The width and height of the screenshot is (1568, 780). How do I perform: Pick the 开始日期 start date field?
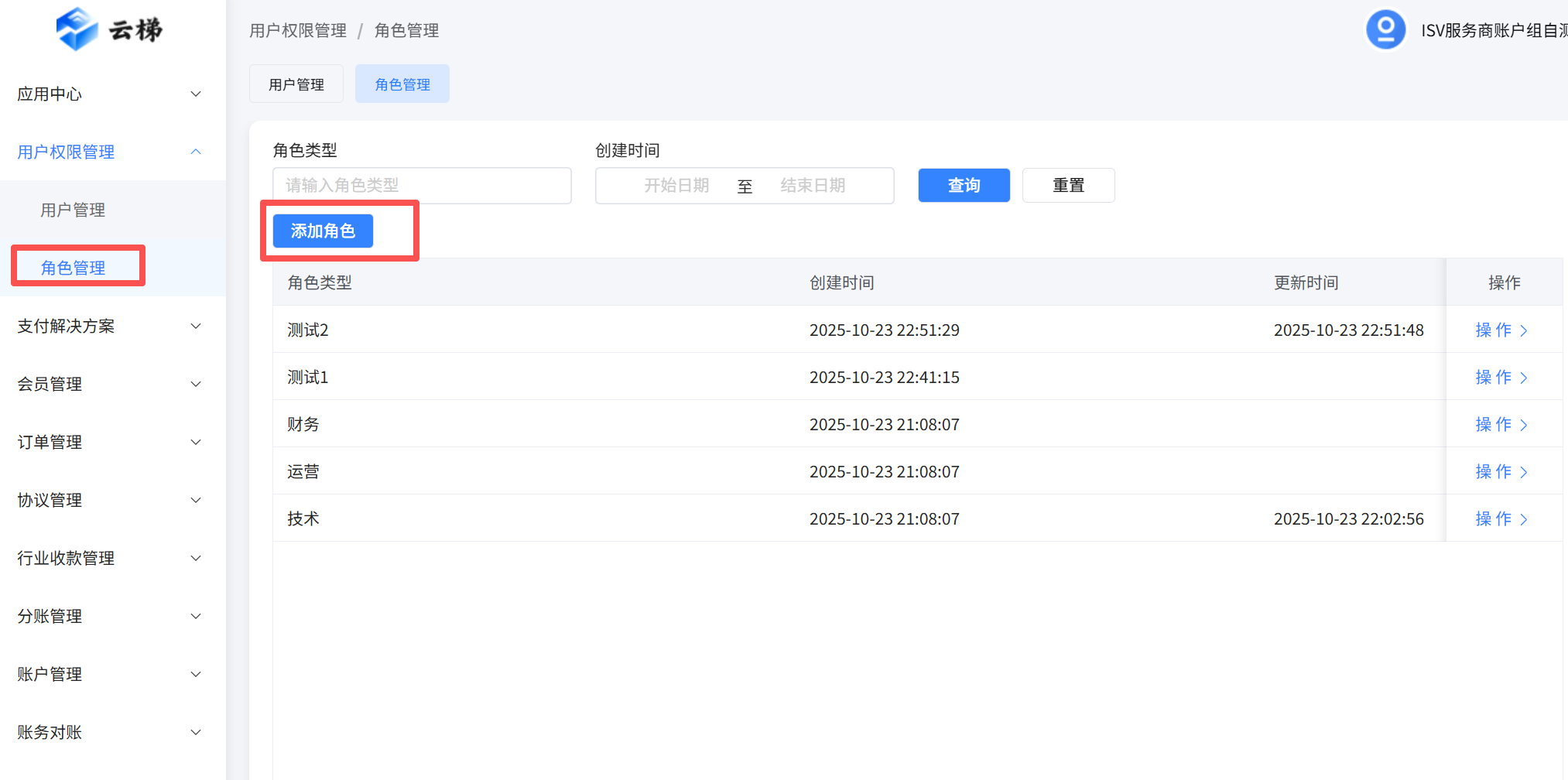pos(676,186)
